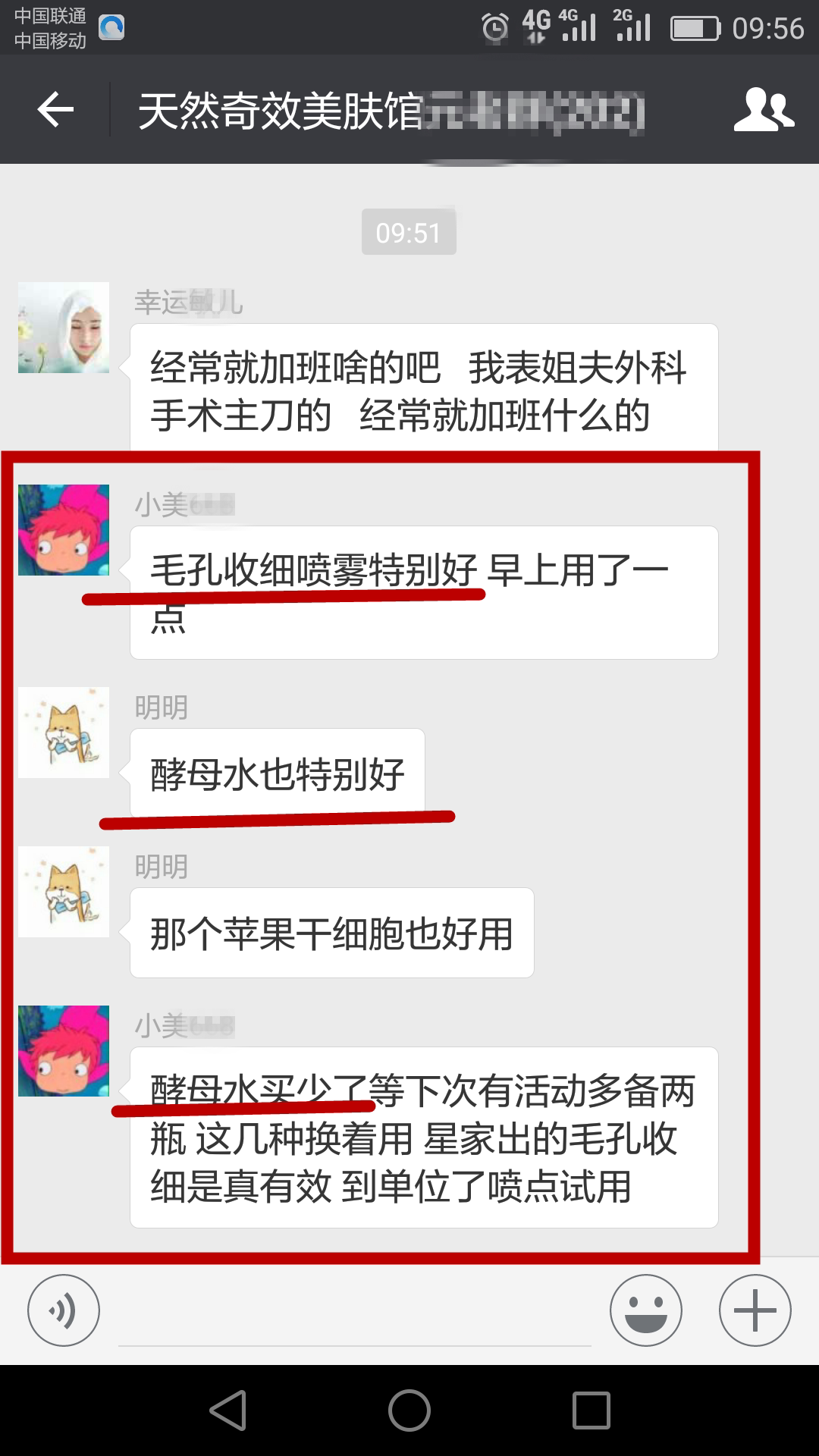Tap the Android recent apps square
Image resolution: width=819 pixels, height=1456 pixels.
click(591, 1410)
